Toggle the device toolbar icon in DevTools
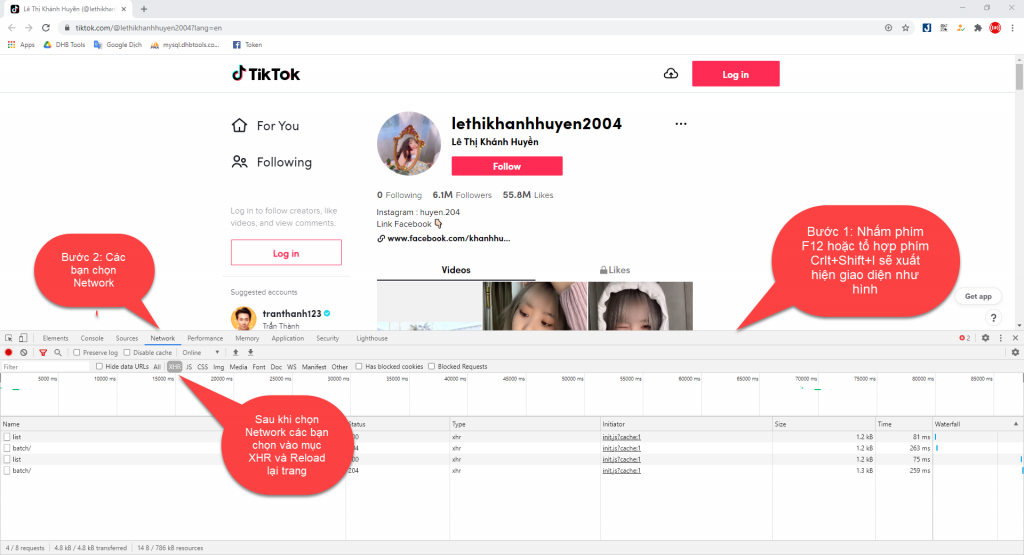The width and height of the screenshot is (1024, 555). [x=23, y=338]
